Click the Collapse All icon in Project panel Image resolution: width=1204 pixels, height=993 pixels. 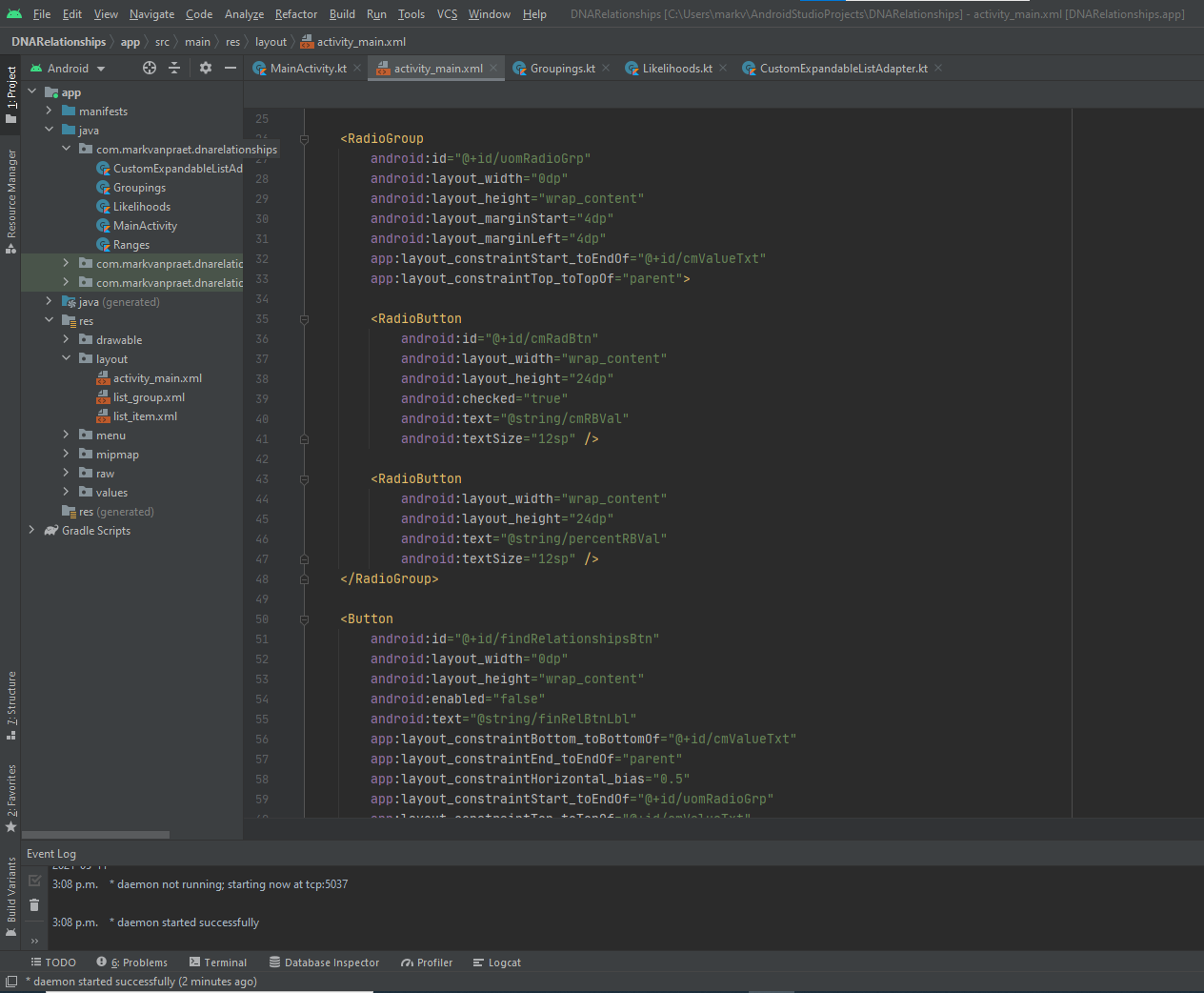coord(174,68)
